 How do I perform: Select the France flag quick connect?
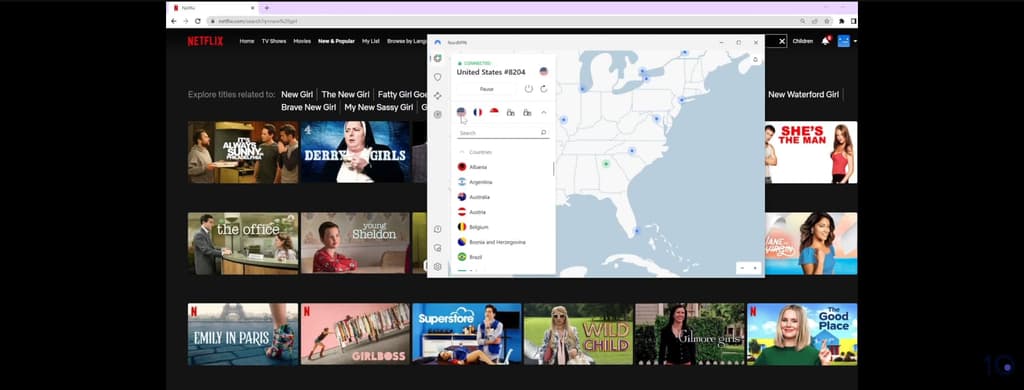point(477,112)
